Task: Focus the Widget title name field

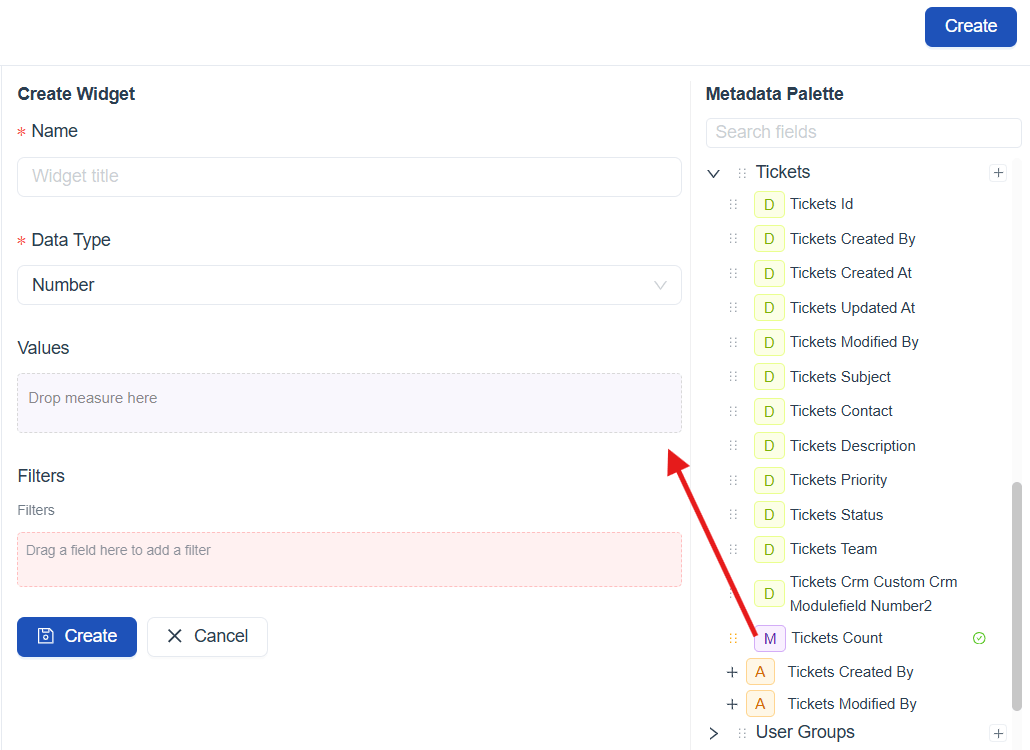Action: 349,177
